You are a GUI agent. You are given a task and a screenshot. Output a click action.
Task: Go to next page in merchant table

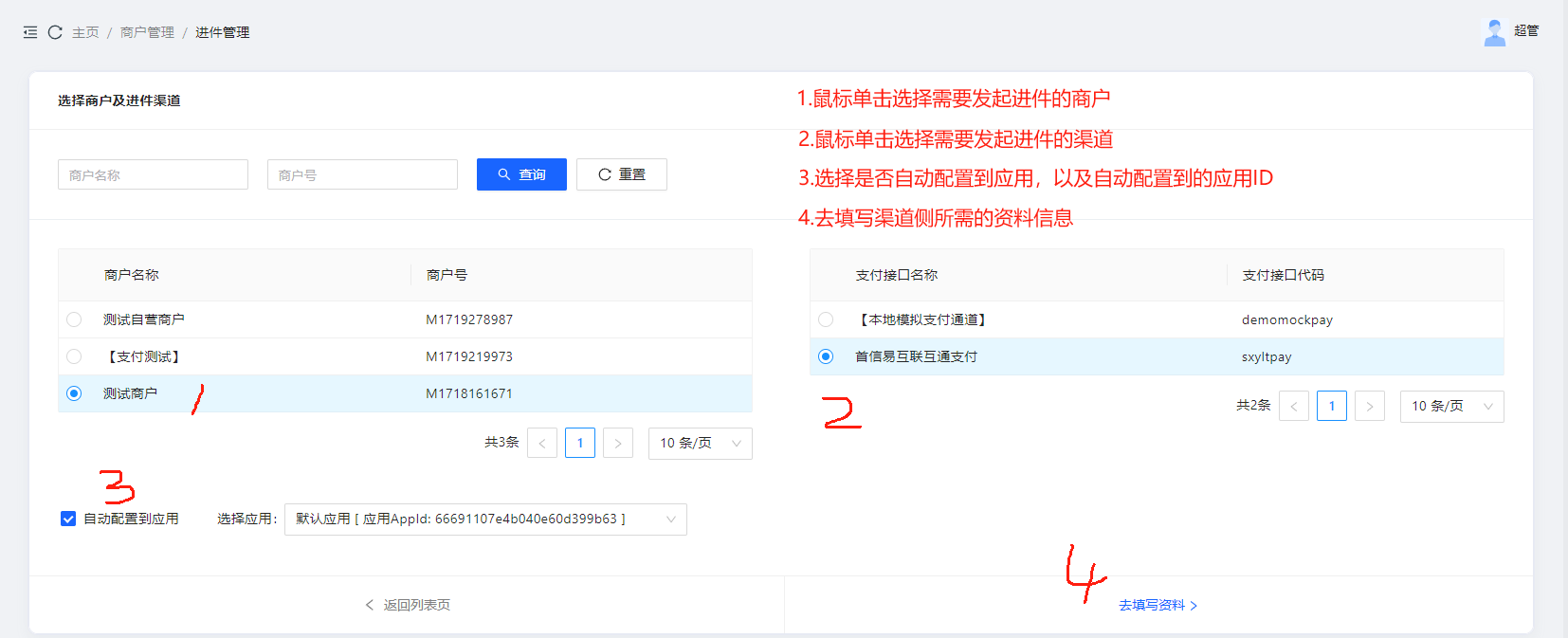click(x=618, y=444)
